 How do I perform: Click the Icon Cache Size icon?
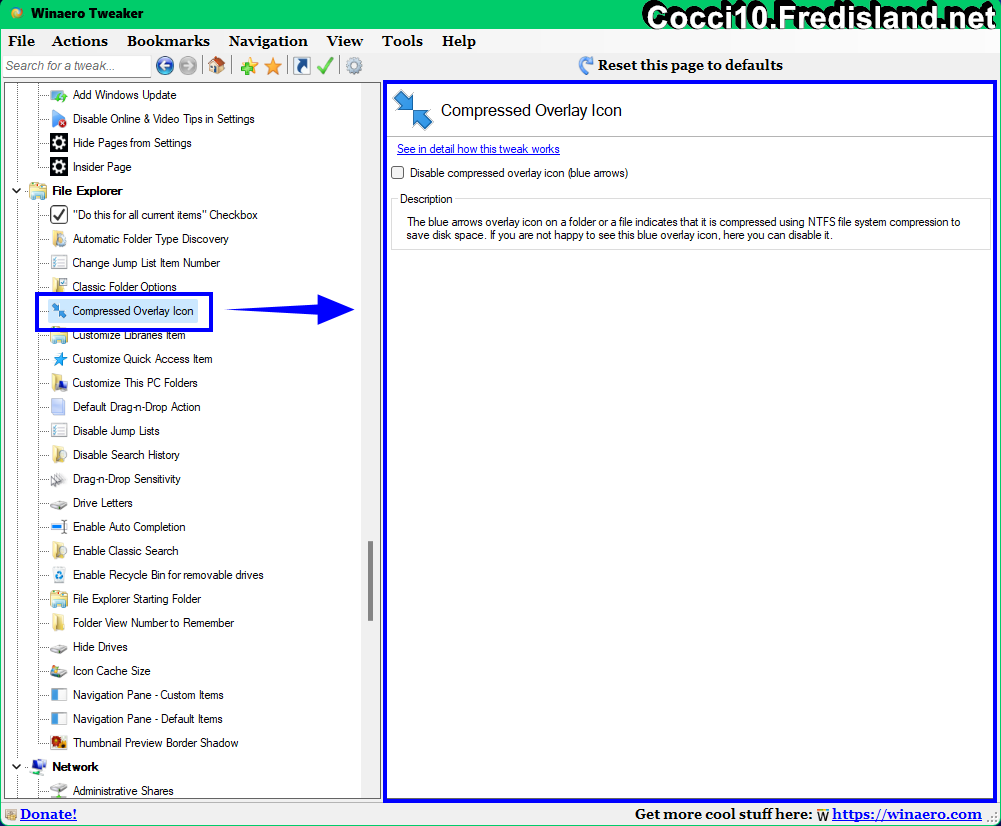[x=59, y=671]
